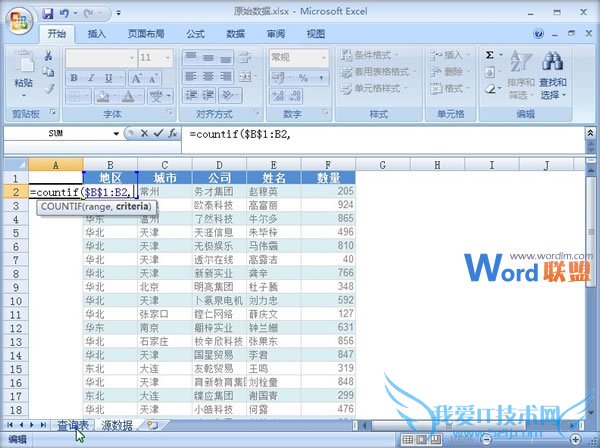Decrease decimal places

294,96
